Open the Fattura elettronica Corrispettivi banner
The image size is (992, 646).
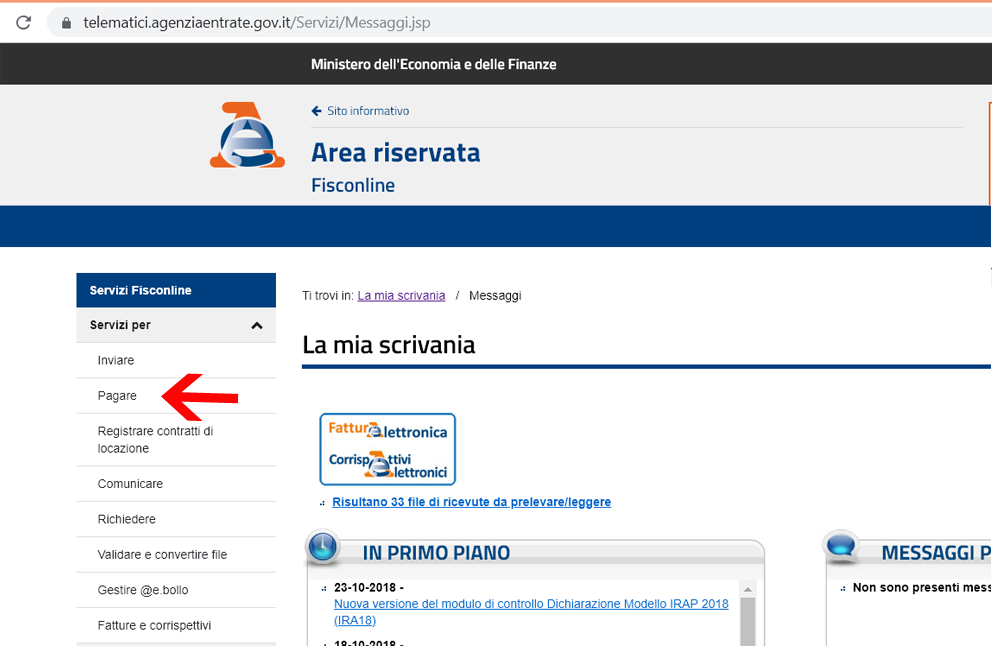[388, 449]
